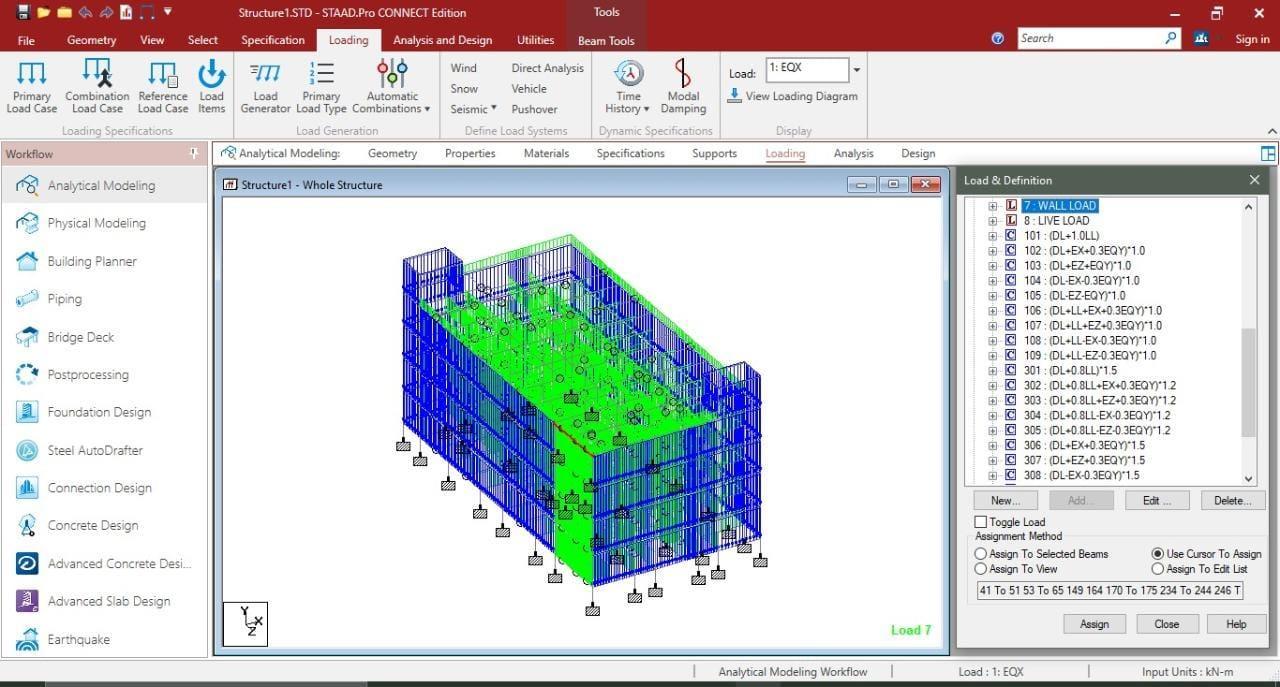Click Sign in
Image resolution: width=1280 pixels, height=687 pixels.
1252,40
